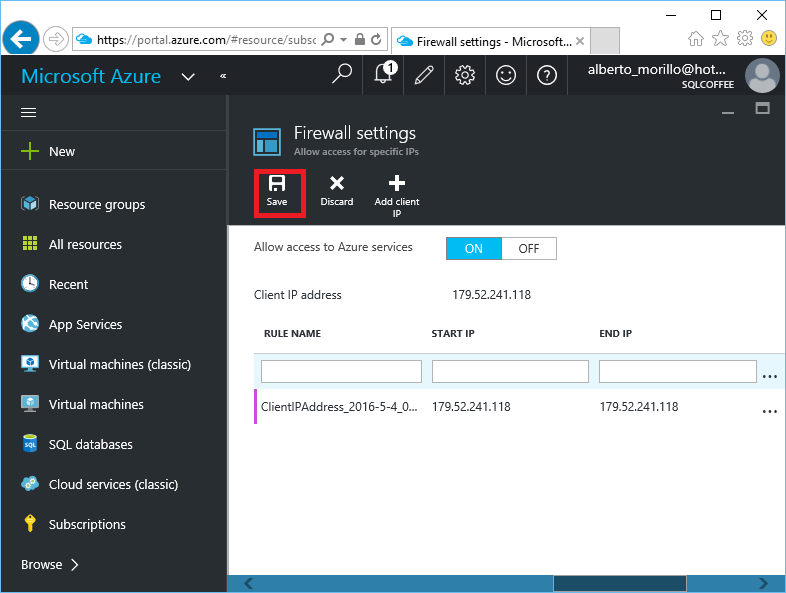The height and width of the screenshot is (593, 786).
Task: Click the user avatar picture
Action: [762, 75]
